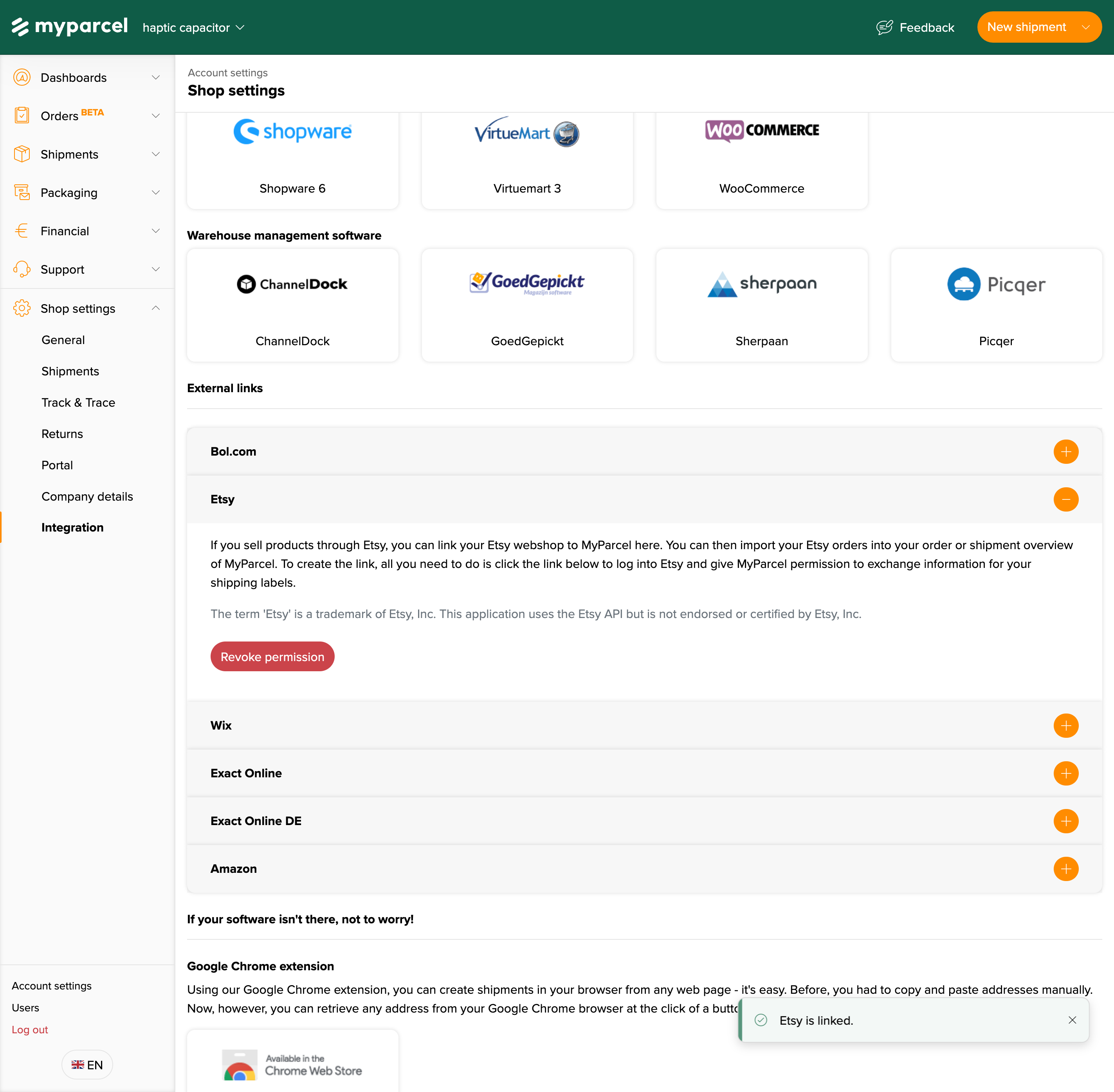Collapse the Shop settings sidebar group
1114x1092 pixels.
[x=155, y=308]
